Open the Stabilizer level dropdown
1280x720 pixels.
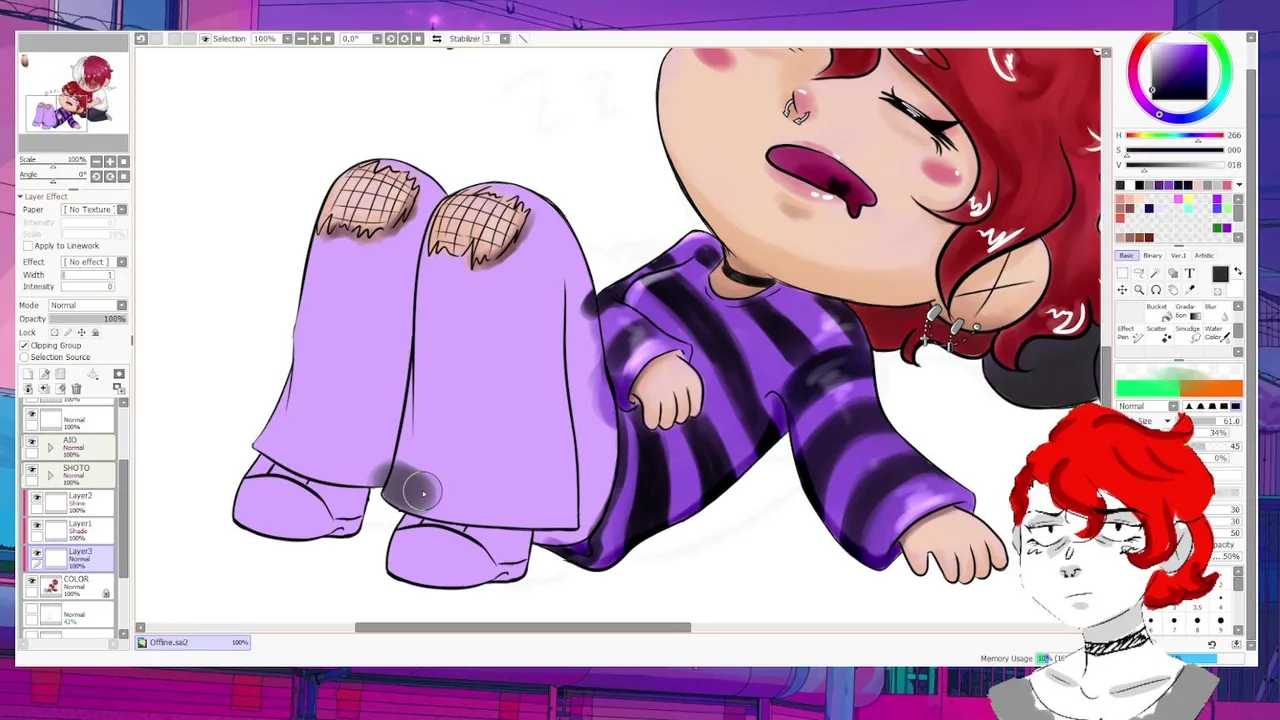click(505, 38)
